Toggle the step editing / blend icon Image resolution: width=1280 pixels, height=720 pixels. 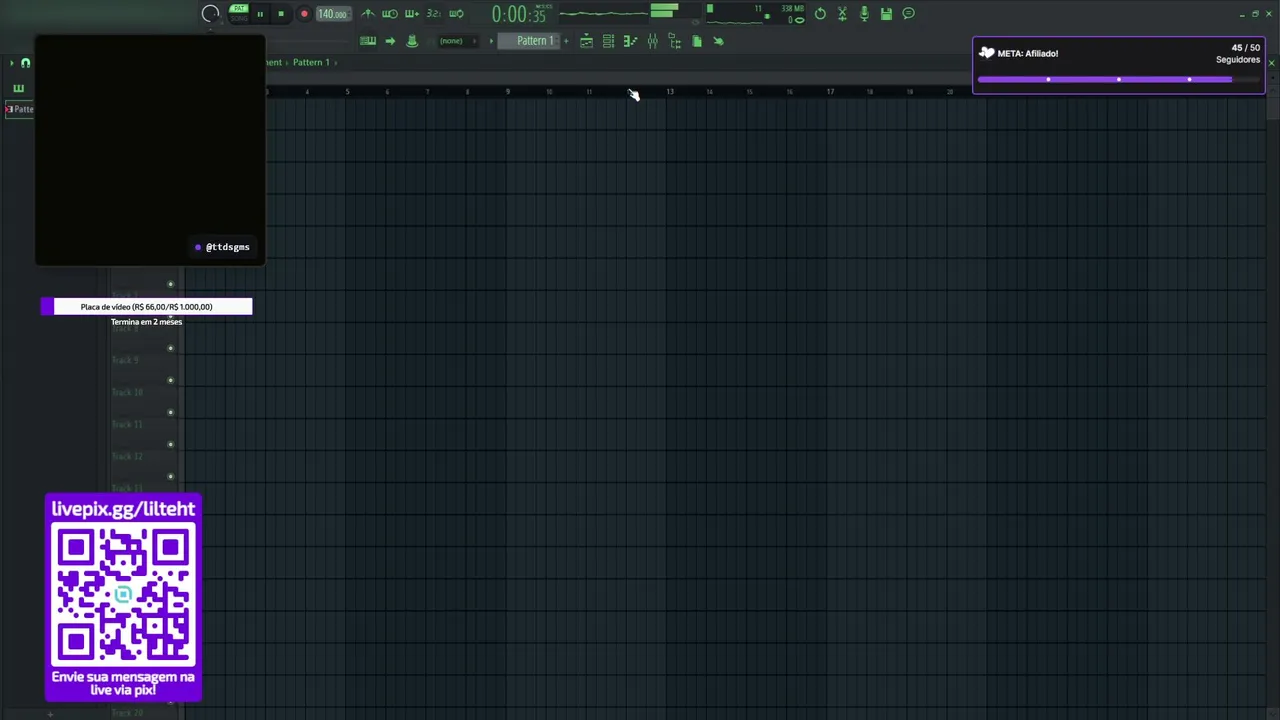(411, 14)
